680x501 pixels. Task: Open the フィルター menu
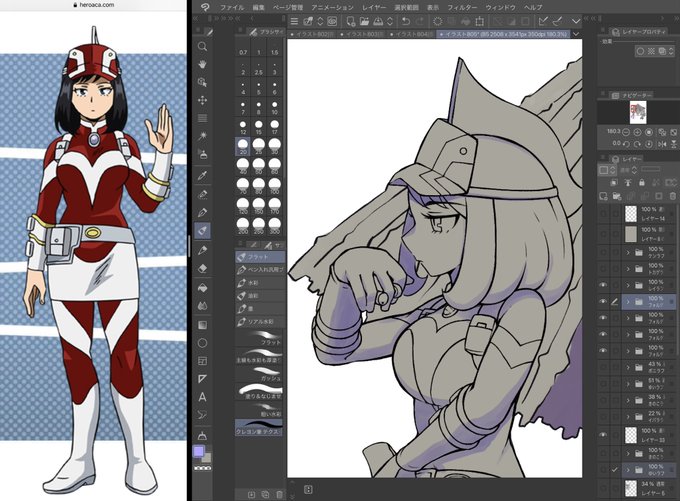click(x=462, y=7)
